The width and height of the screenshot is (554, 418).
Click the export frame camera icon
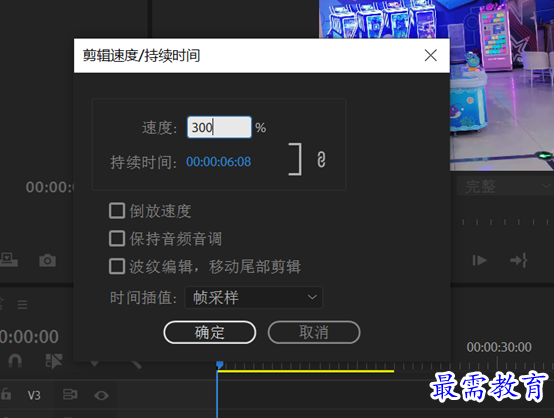click(47, 260)
